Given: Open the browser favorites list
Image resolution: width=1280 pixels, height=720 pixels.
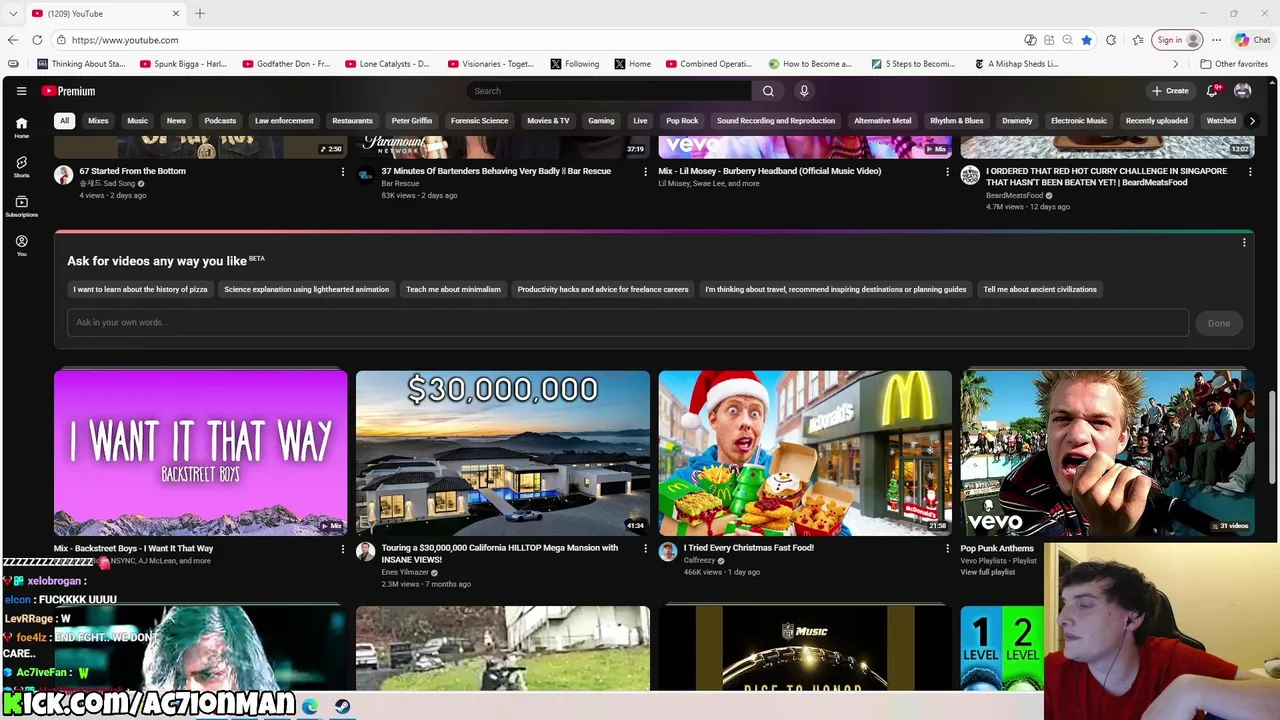Looking at the screenshot, I should point(1138,40).
